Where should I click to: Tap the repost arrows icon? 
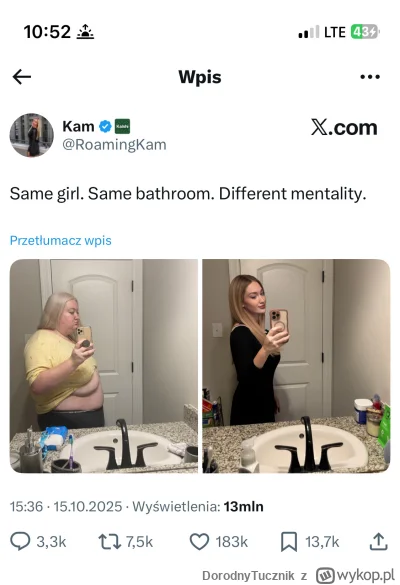tap(109, 542)
